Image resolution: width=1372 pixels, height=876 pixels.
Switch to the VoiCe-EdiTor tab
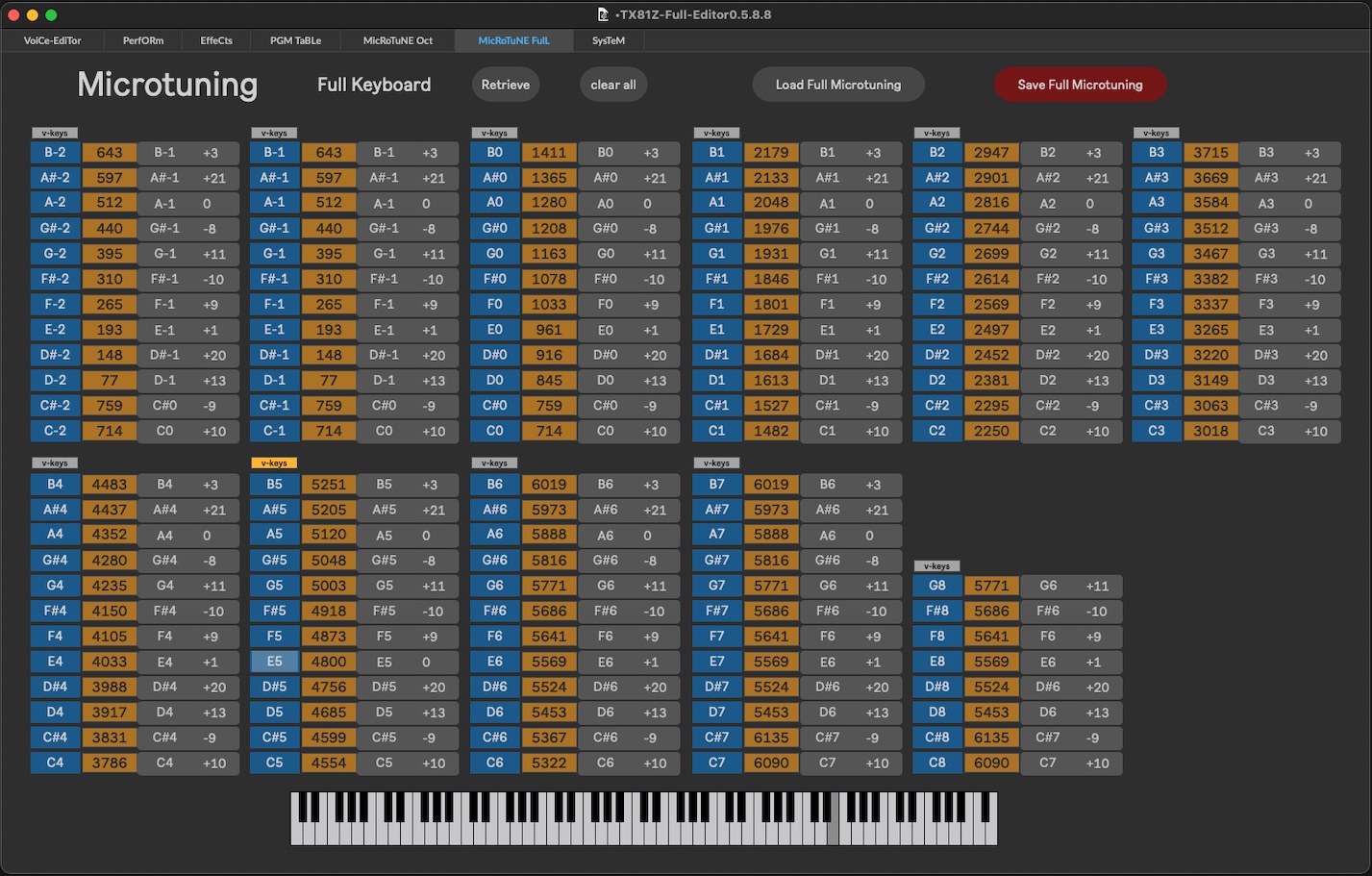[53, 40]
